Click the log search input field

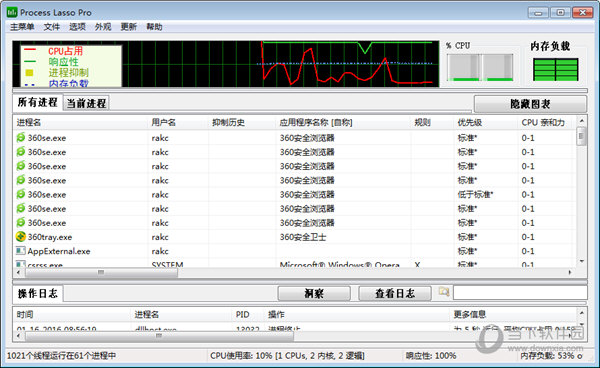[x=520, y=293]
